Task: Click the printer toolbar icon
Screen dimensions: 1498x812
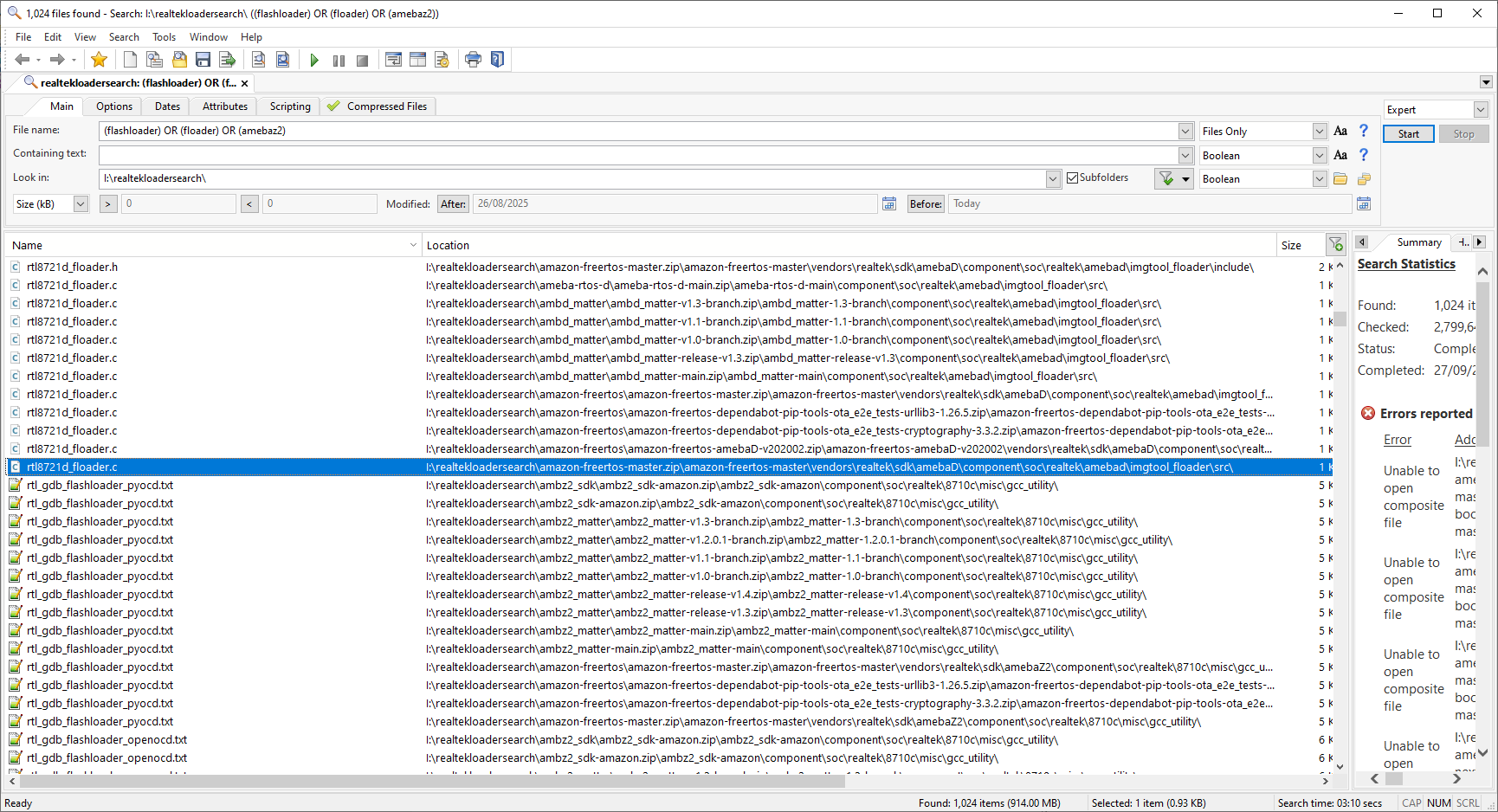Action: click(473, 60)
